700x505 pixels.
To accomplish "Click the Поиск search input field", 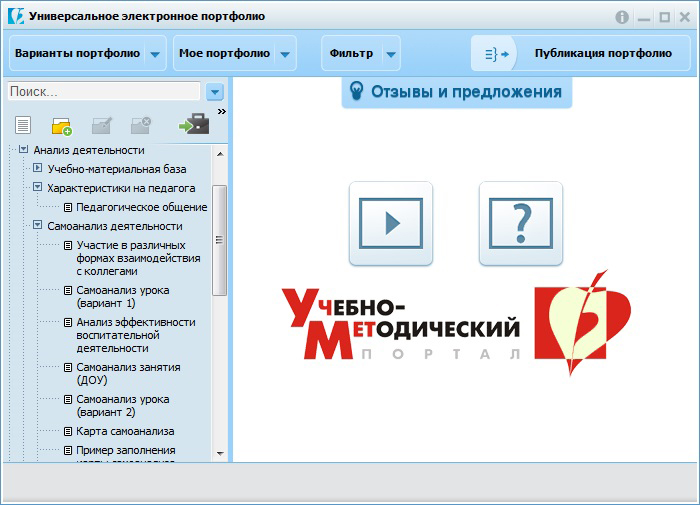I will [x=104, y=92].
